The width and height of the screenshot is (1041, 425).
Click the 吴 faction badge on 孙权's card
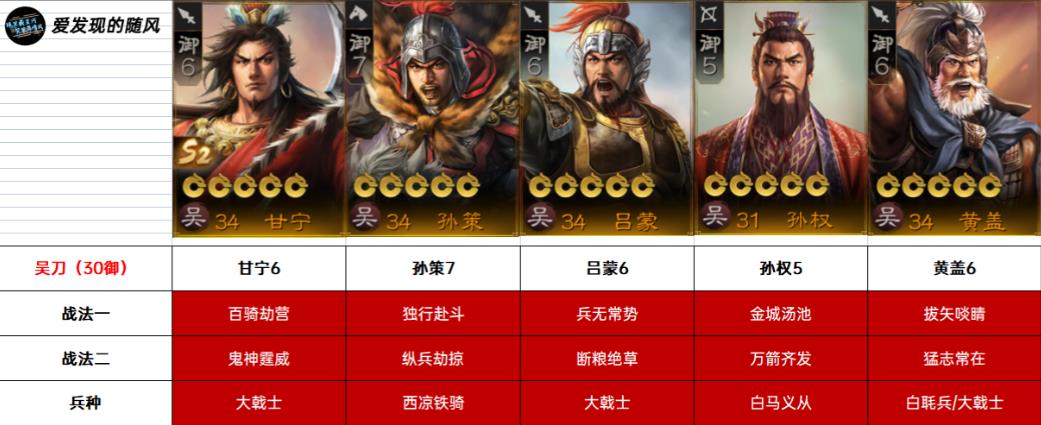click(715, 216)
